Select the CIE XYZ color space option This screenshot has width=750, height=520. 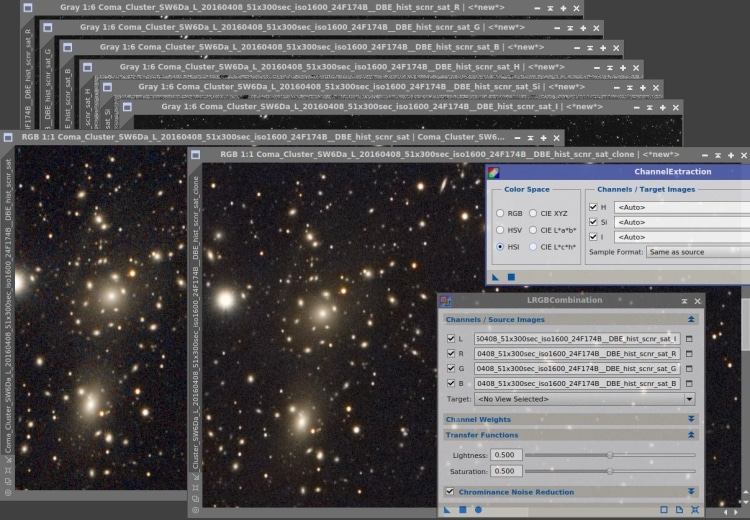(533, 213)
